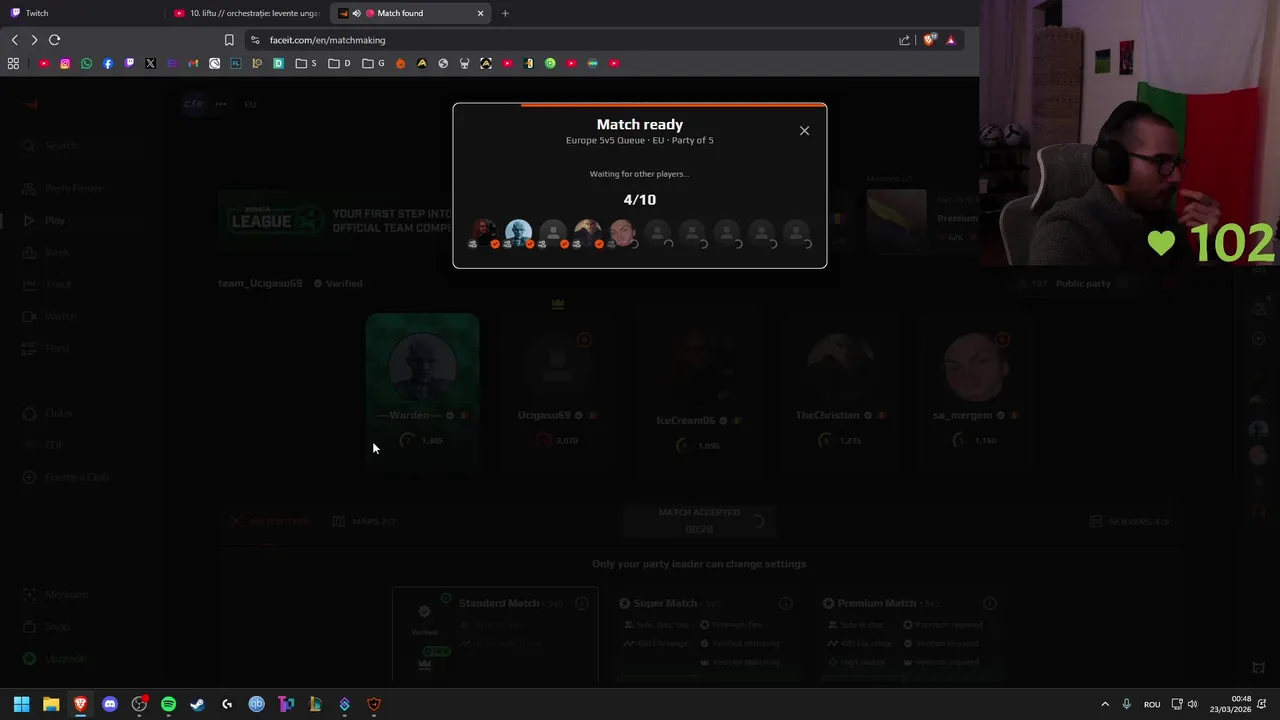Open OBS Studio from the taskbar
The width and height of the screenshot is (1280, 720).
click(139, 704)
